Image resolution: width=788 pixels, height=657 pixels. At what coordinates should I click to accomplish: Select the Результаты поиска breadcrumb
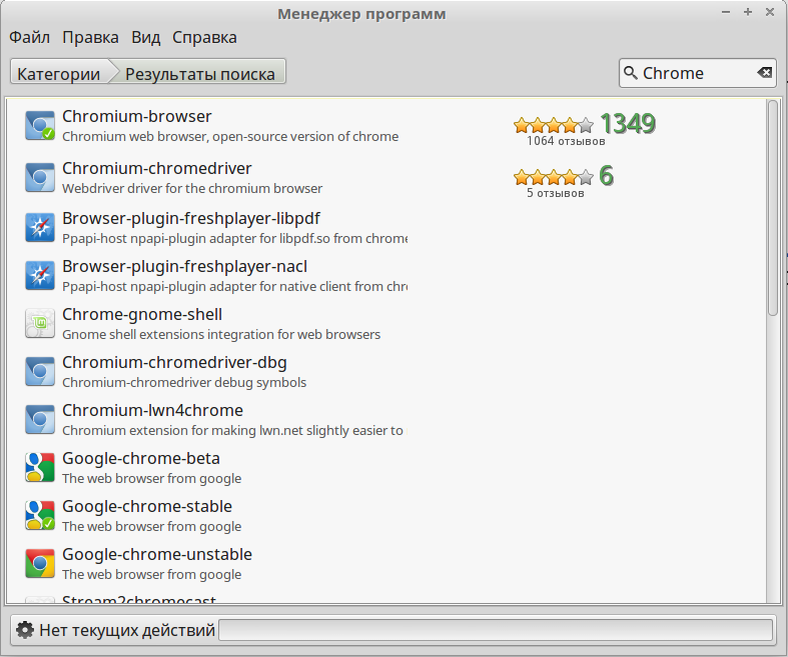pyautogui.click(x=200, y=73)
